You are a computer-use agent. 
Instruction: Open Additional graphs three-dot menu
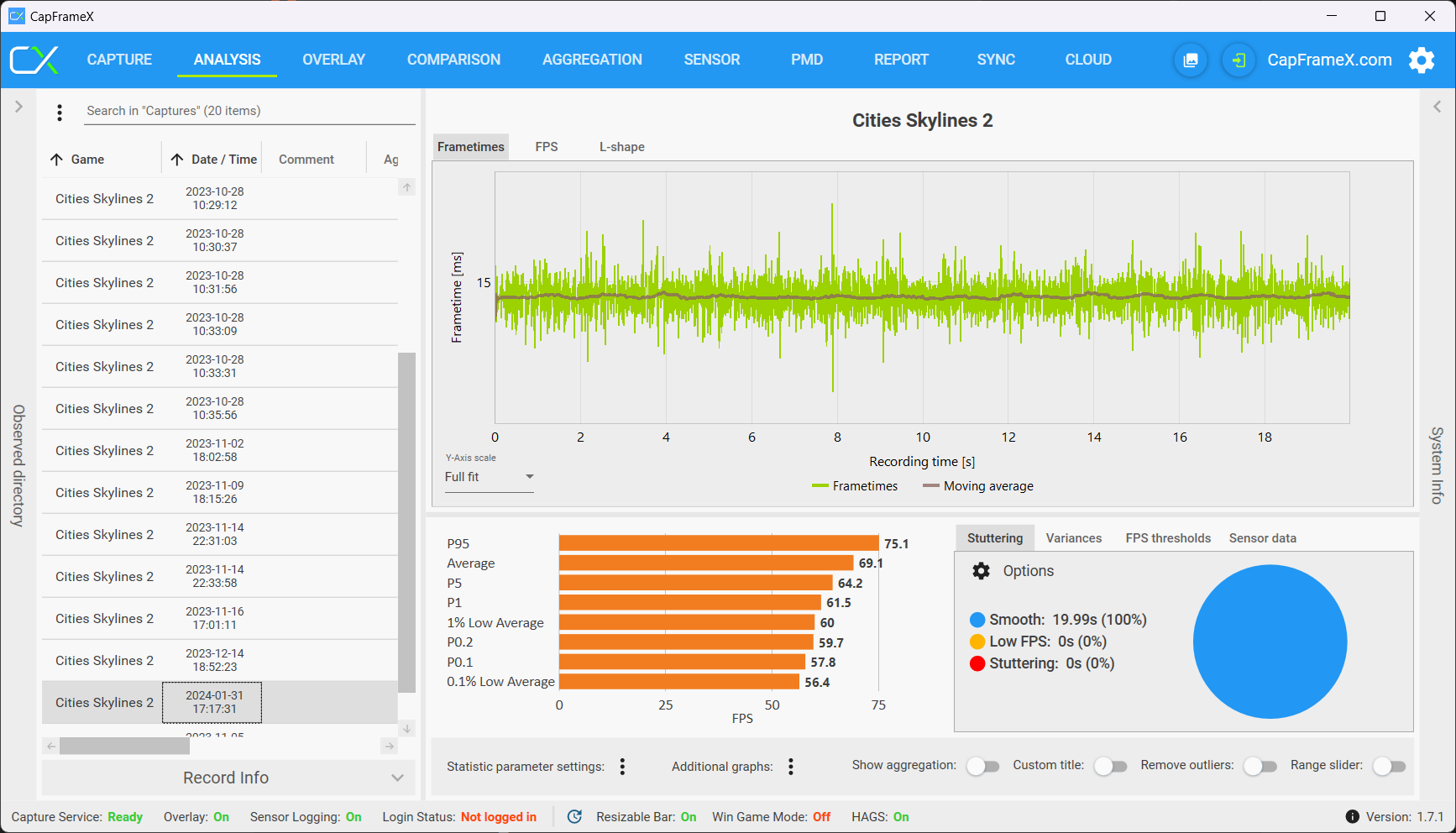click(x=791, y=767)
